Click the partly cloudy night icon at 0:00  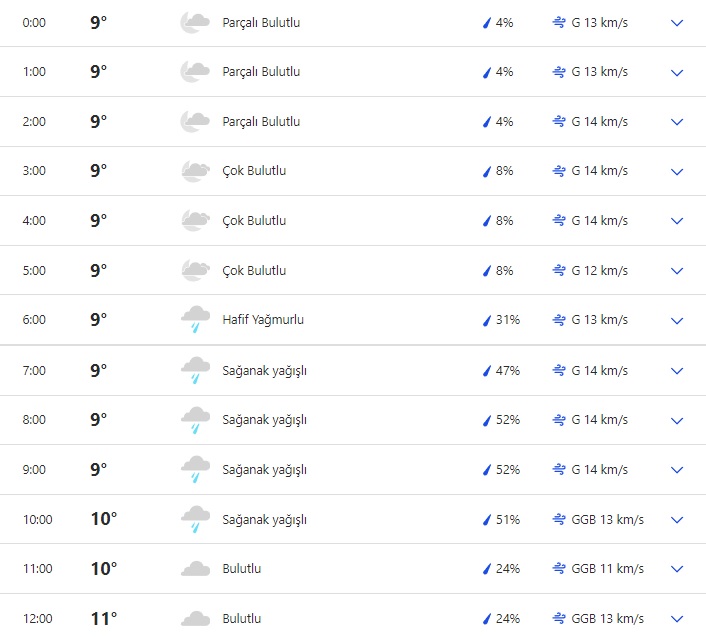coord(195,22)
